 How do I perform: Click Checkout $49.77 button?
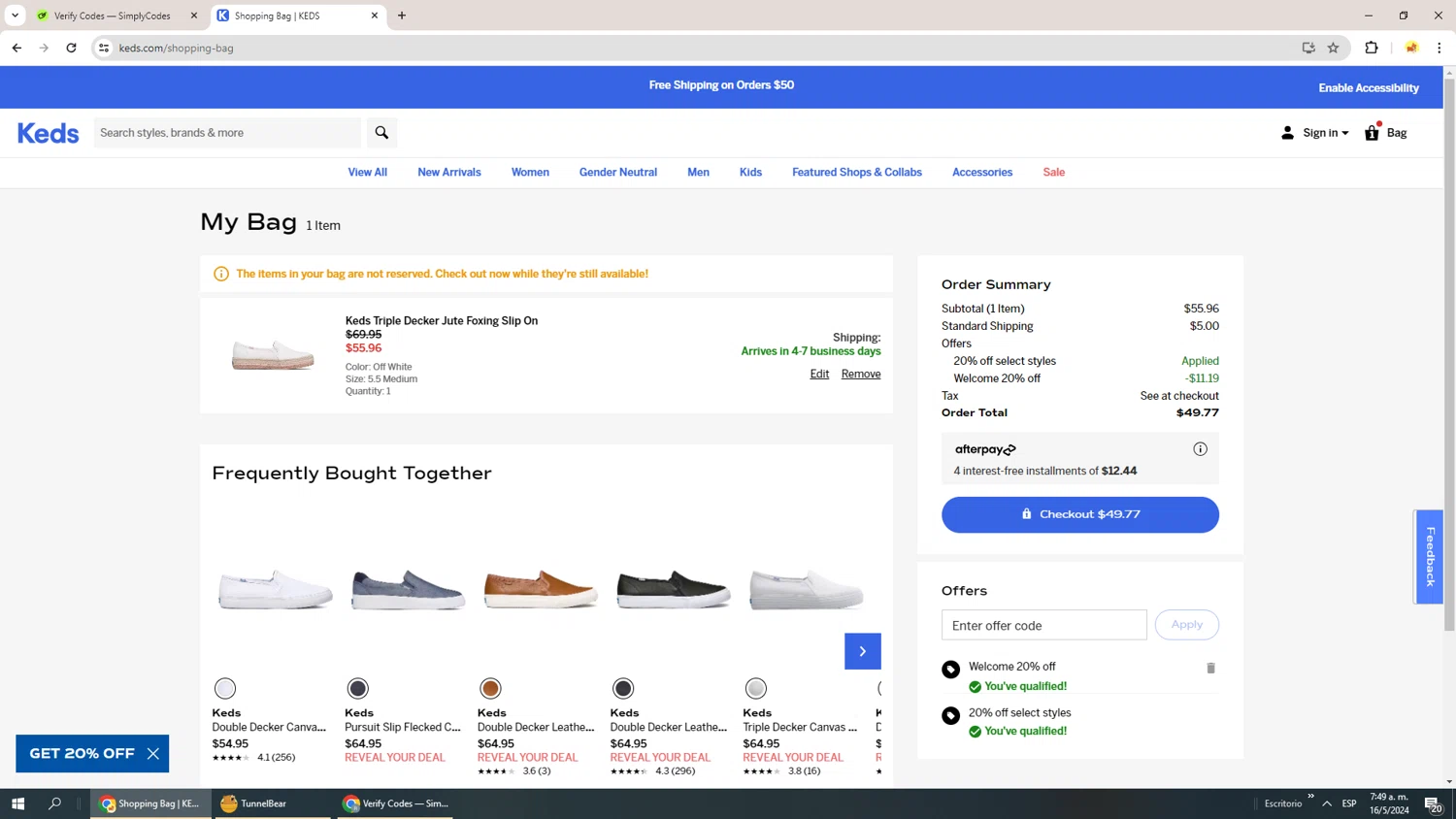[1080, 514]
